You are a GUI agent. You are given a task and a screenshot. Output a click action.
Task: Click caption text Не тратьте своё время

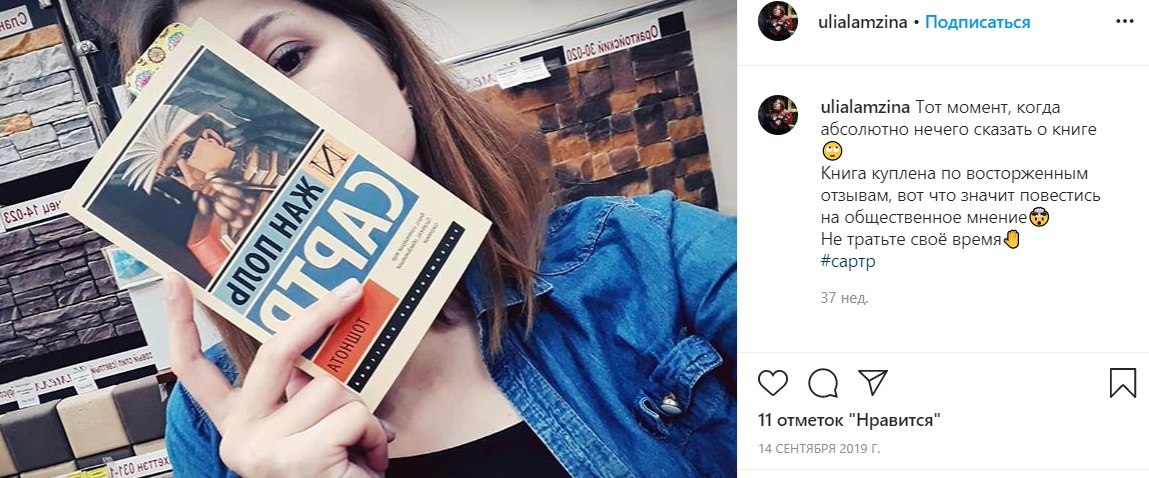(x=911, y=240)
